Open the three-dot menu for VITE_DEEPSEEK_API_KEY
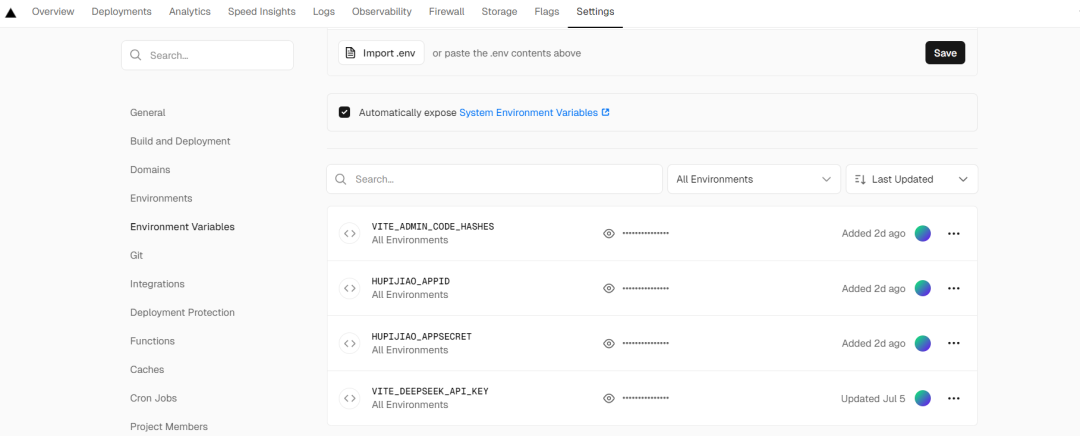Image resolution: width=1080 pixels, height=436 pixels. (954, 398)
